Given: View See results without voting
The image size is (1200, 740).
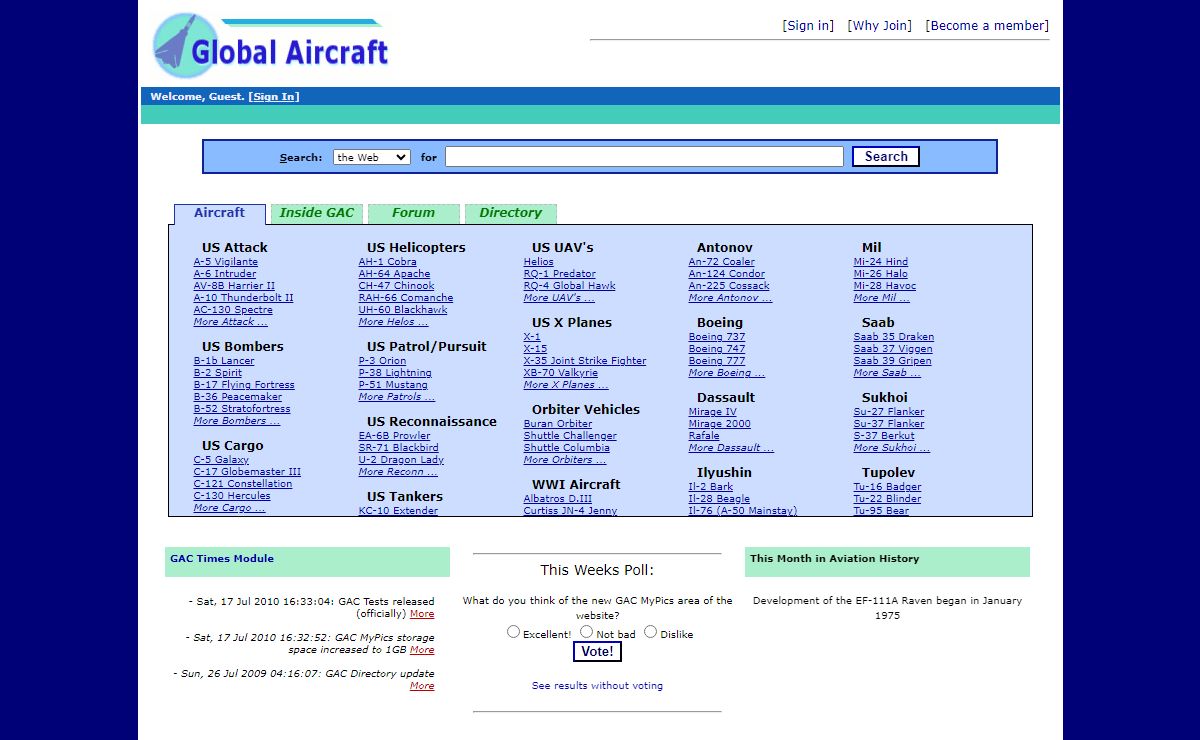Looking at the screenshot, I should click(x=597, y=686).
